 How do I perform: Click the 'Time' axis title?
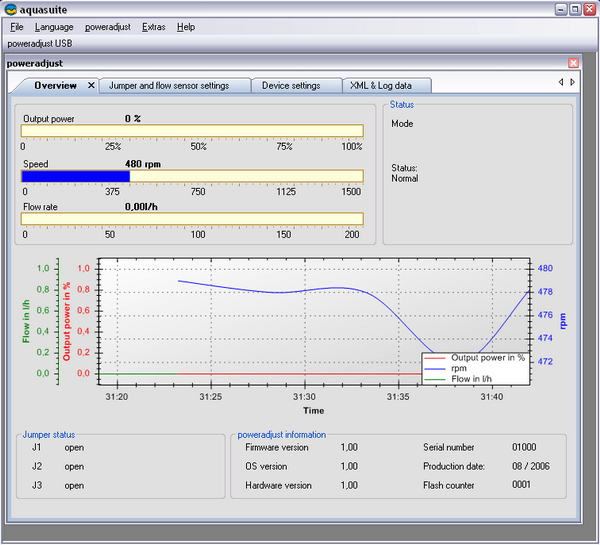313,411
